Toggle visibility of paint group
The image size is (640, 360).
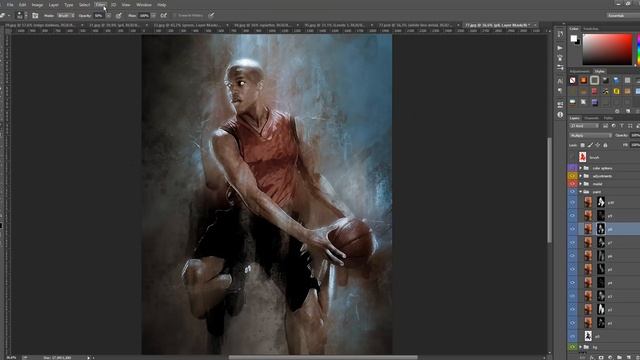tap(572, 191)
